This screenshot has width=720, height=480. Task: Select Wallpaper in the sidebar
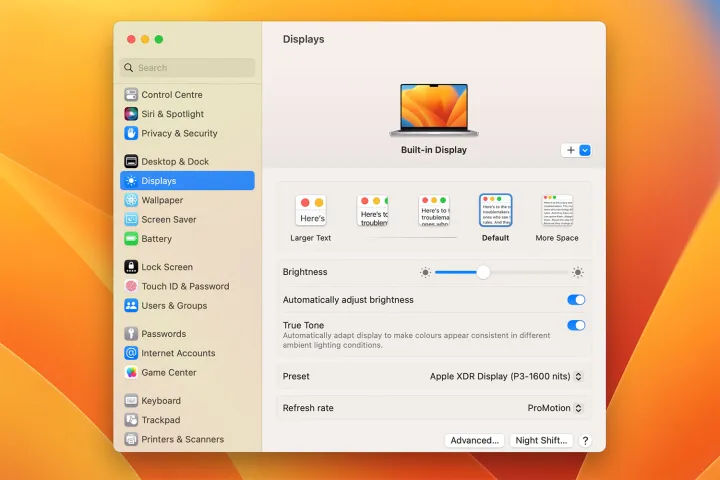(187, 200)
